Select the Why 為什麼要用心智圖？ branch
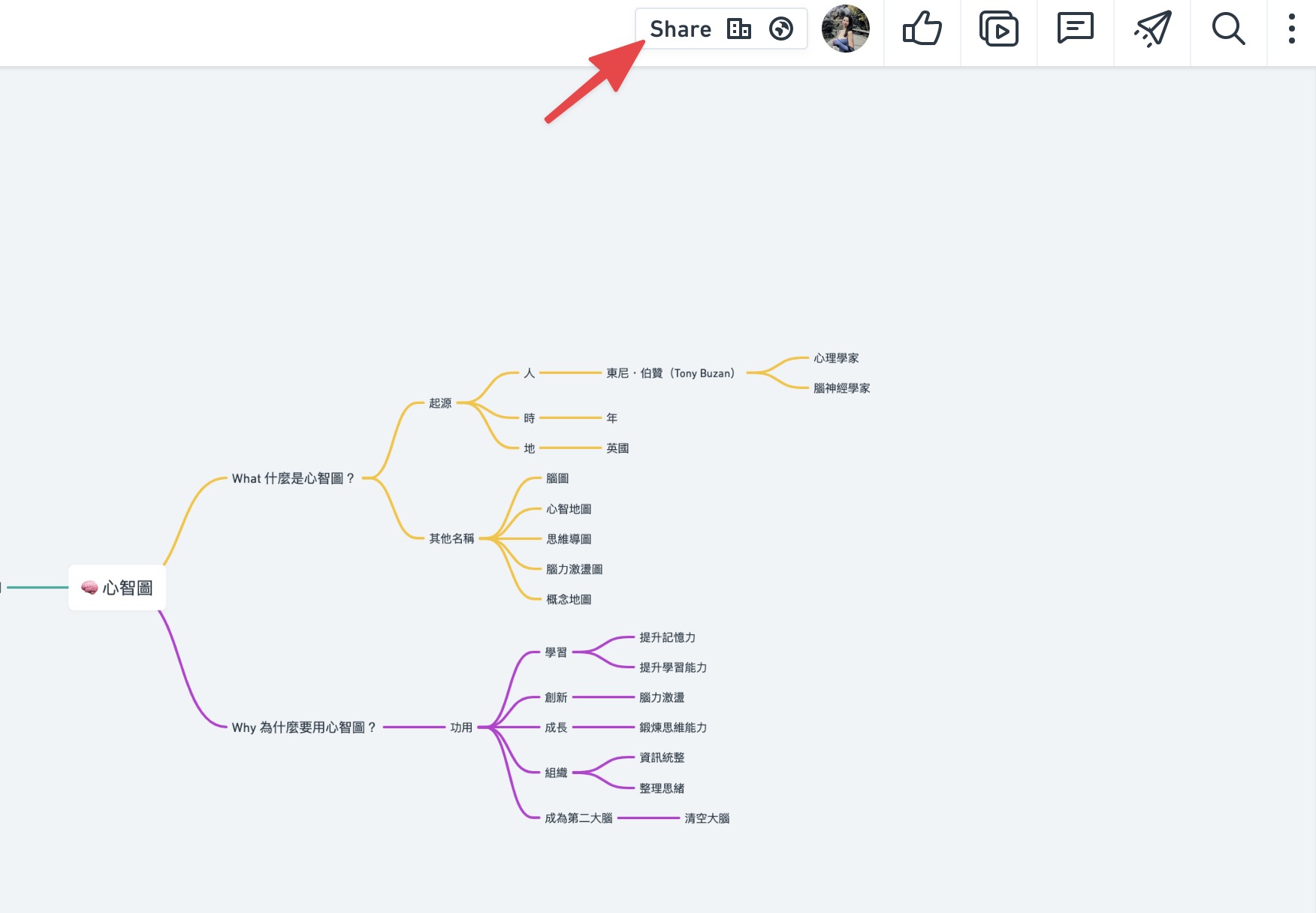Screen dimensions: 1316x913 (303, 728)
